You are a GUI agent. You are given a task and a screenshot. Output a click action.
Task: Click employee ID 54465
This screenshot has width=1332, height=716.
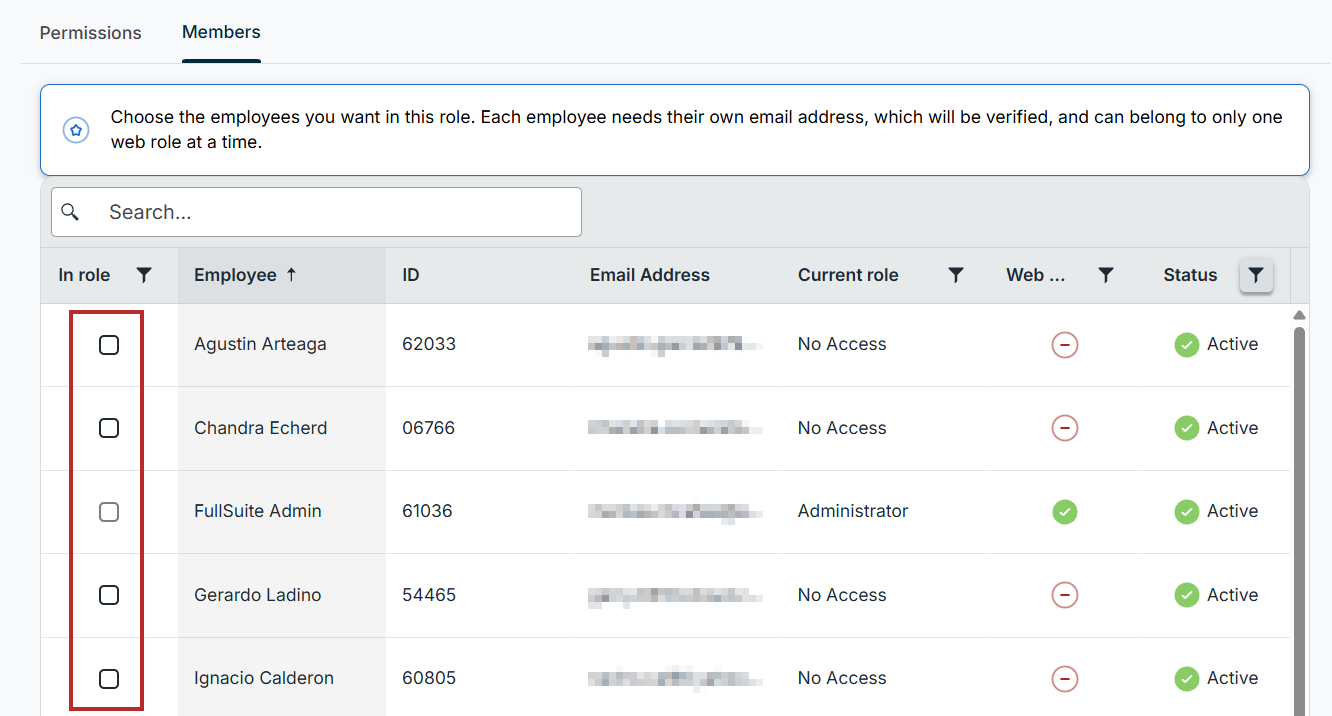429,595
